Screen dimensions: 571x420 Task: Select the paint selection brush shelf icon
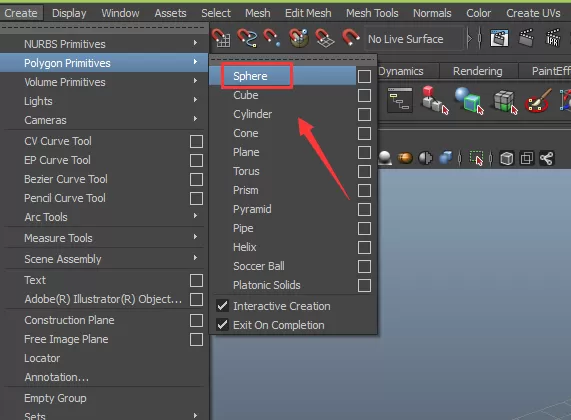click(538, 100)
